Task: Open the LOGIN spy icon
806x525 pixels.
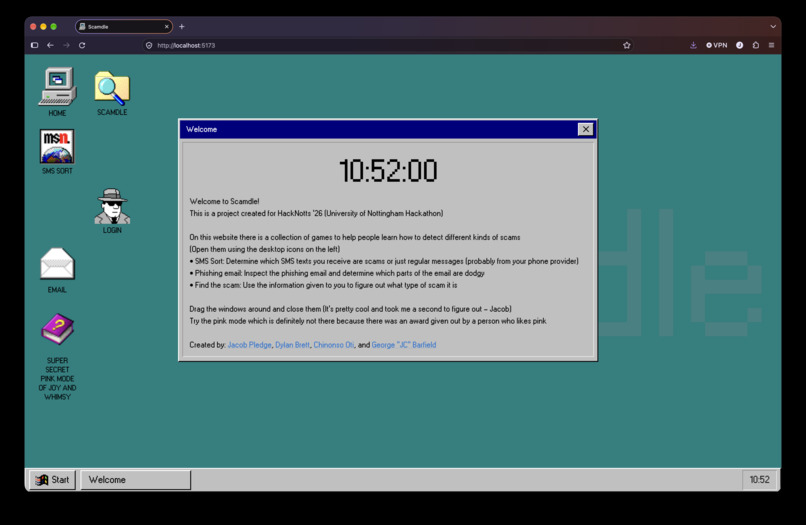Action: click(112, 211)
